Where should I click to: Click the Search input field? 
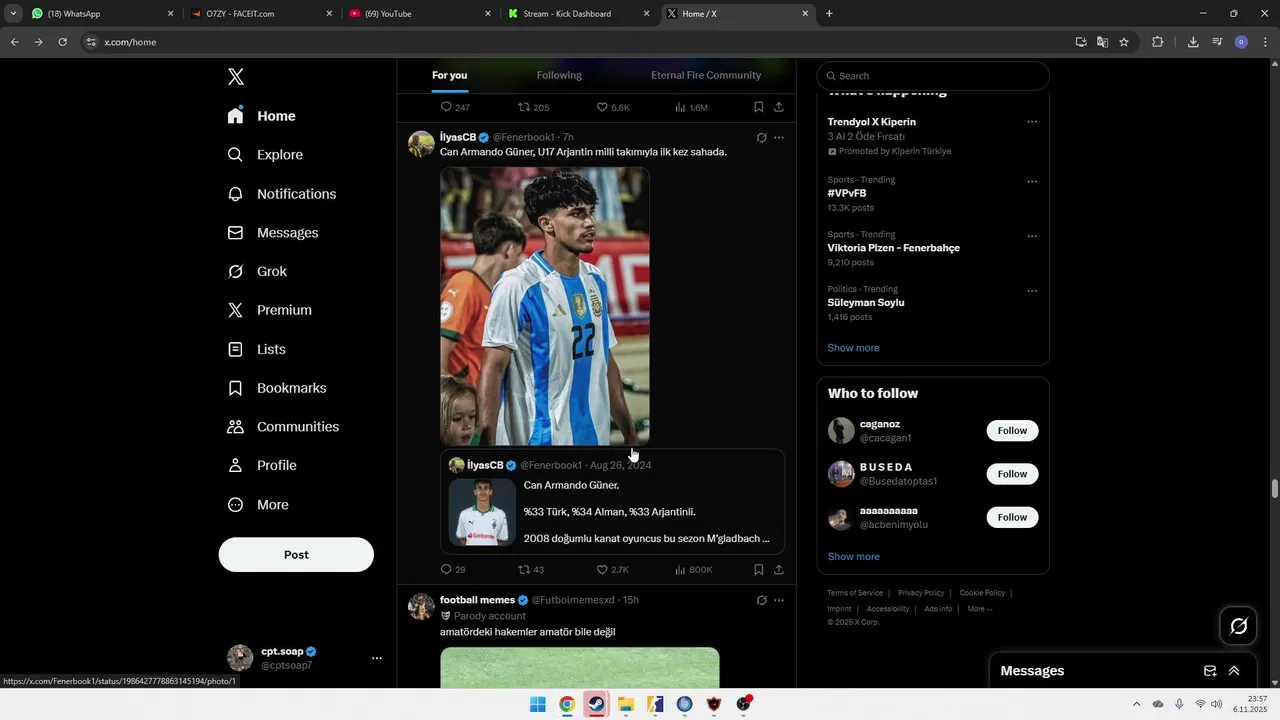coord(933,76)
